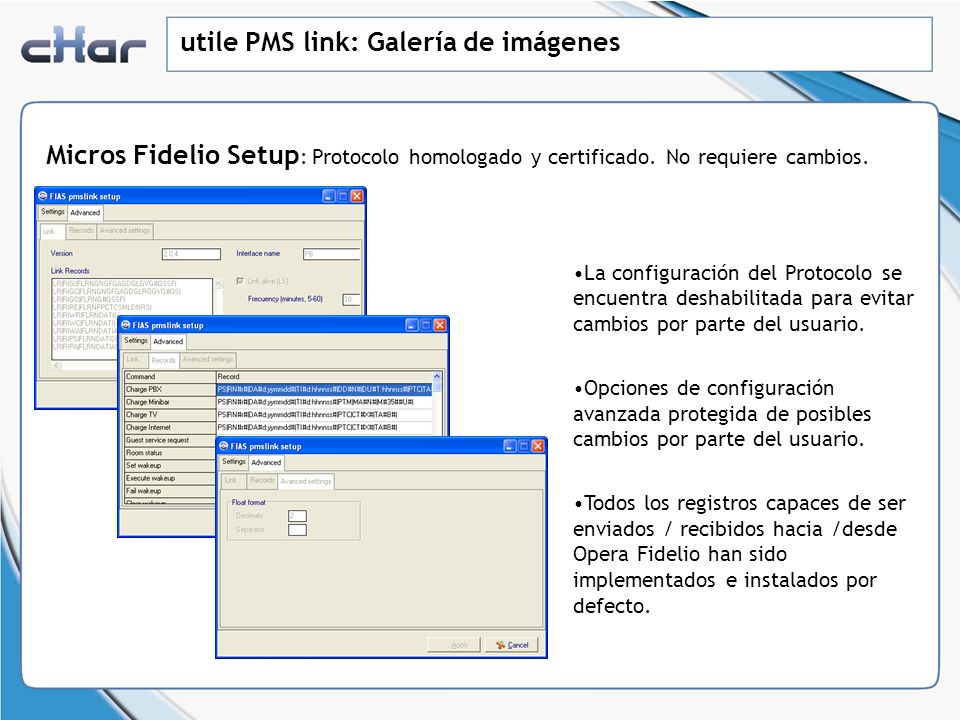Select the Set wakeup row
This screenshot has width=960, height=720.
(x=170, y=465)
